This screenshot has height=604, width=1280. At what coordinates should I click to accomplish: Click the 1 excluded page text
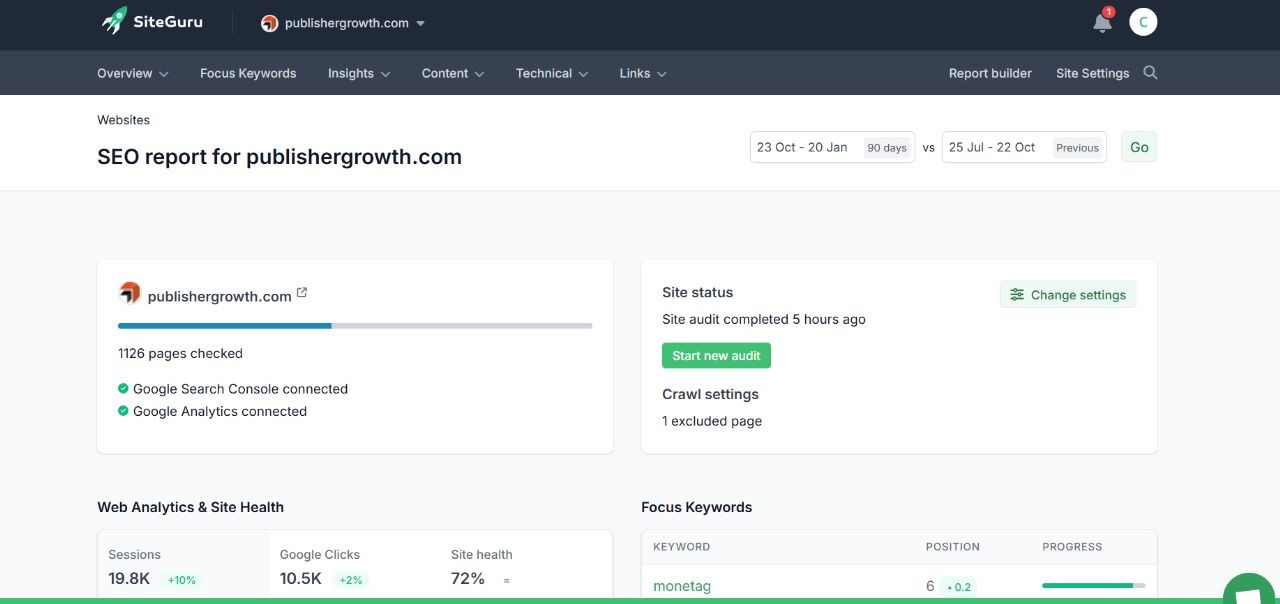712,421
